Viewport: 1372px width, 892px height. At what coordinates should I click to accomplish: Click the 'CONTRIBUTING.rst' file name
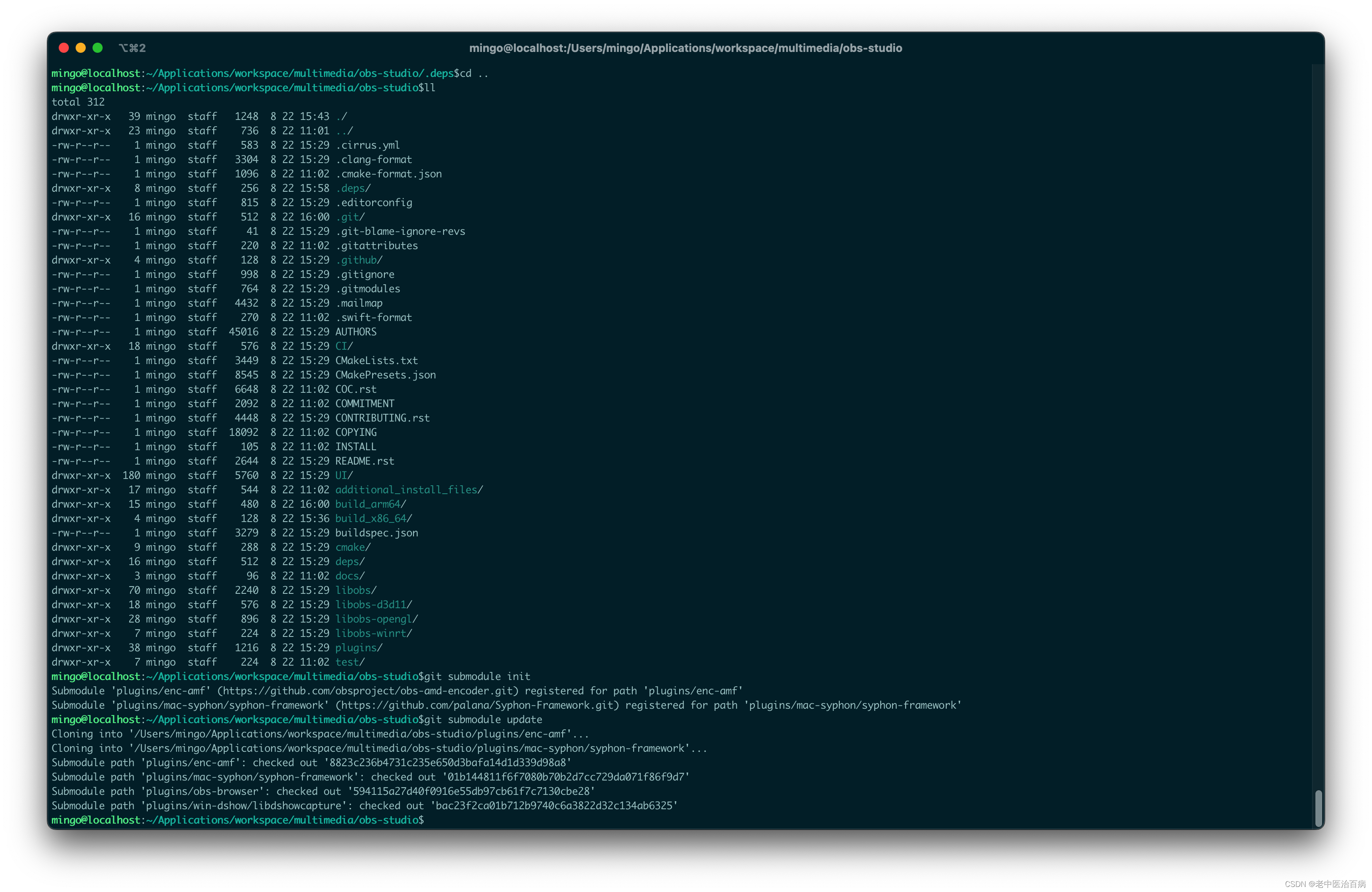383,419
